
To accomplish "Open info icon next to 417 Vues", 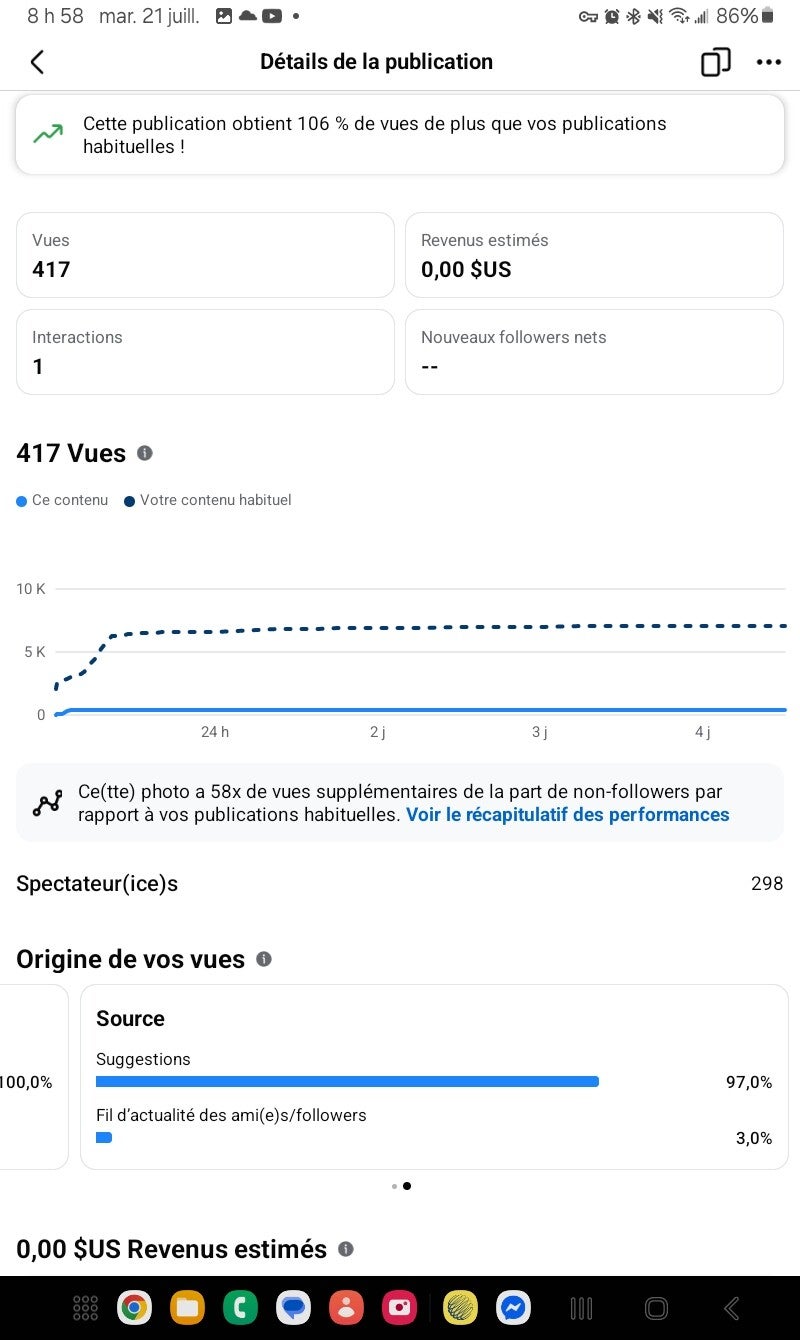I will tap(145, 453).
